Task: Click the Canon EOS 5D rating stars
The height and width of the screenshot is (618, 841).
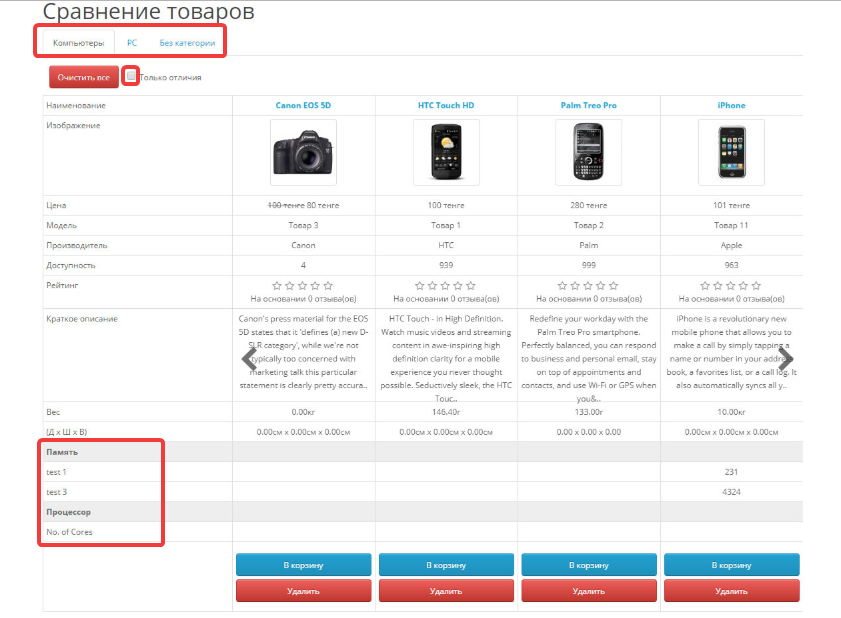Action: coord(303,285)
